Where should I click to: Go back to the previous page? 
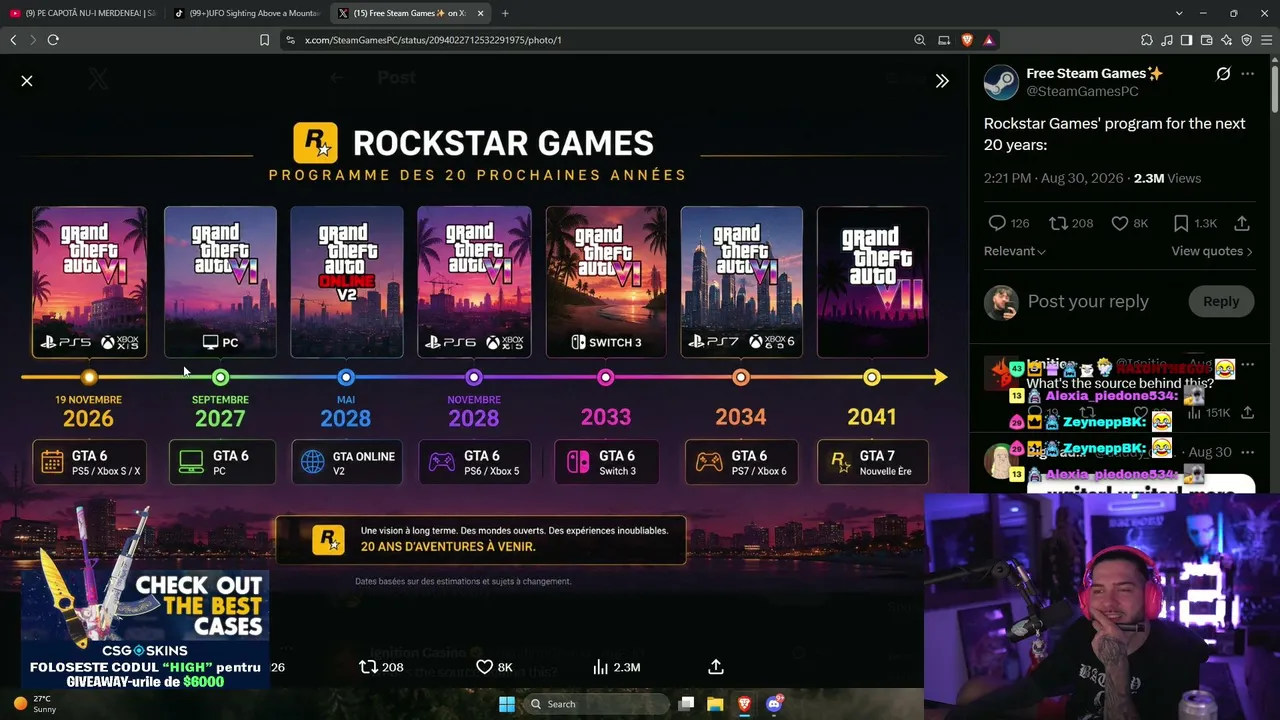(13, 40)
